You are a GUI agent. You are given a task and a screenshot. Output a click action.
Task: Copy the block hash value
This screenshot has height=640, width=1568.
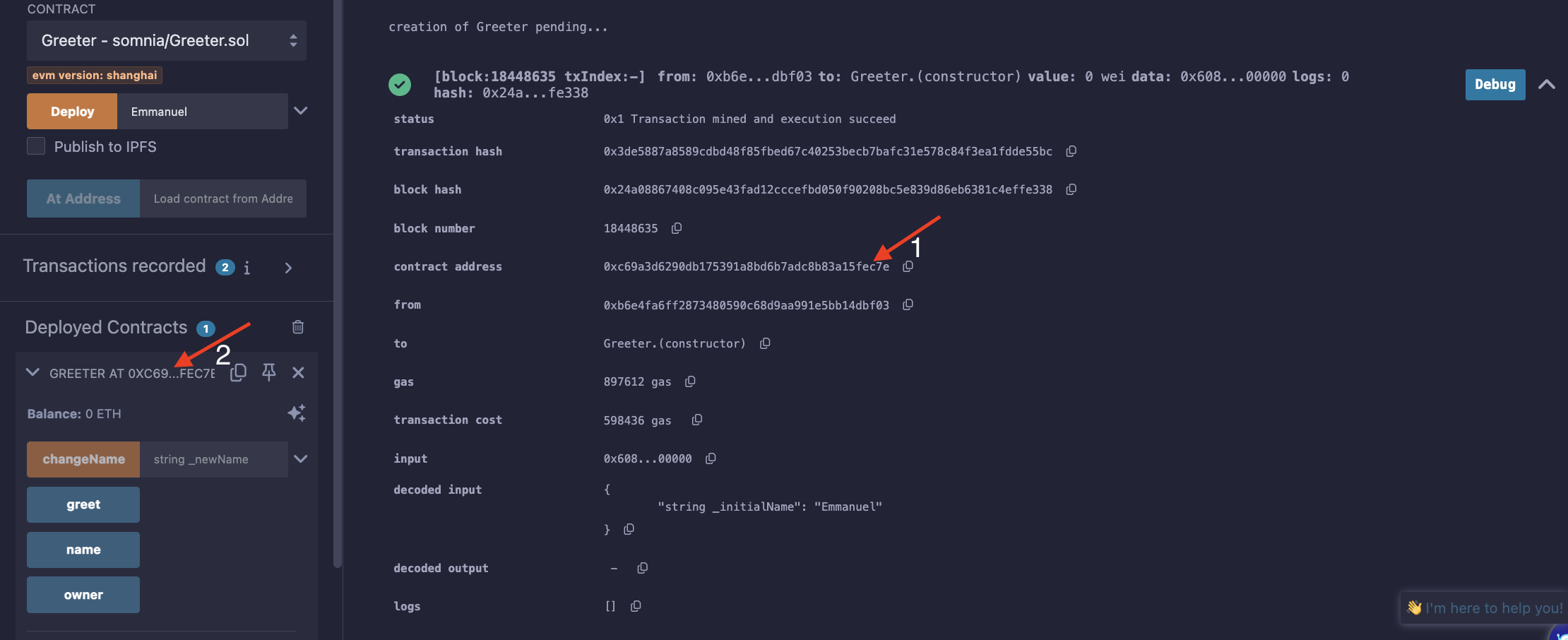click(1071, 189)
